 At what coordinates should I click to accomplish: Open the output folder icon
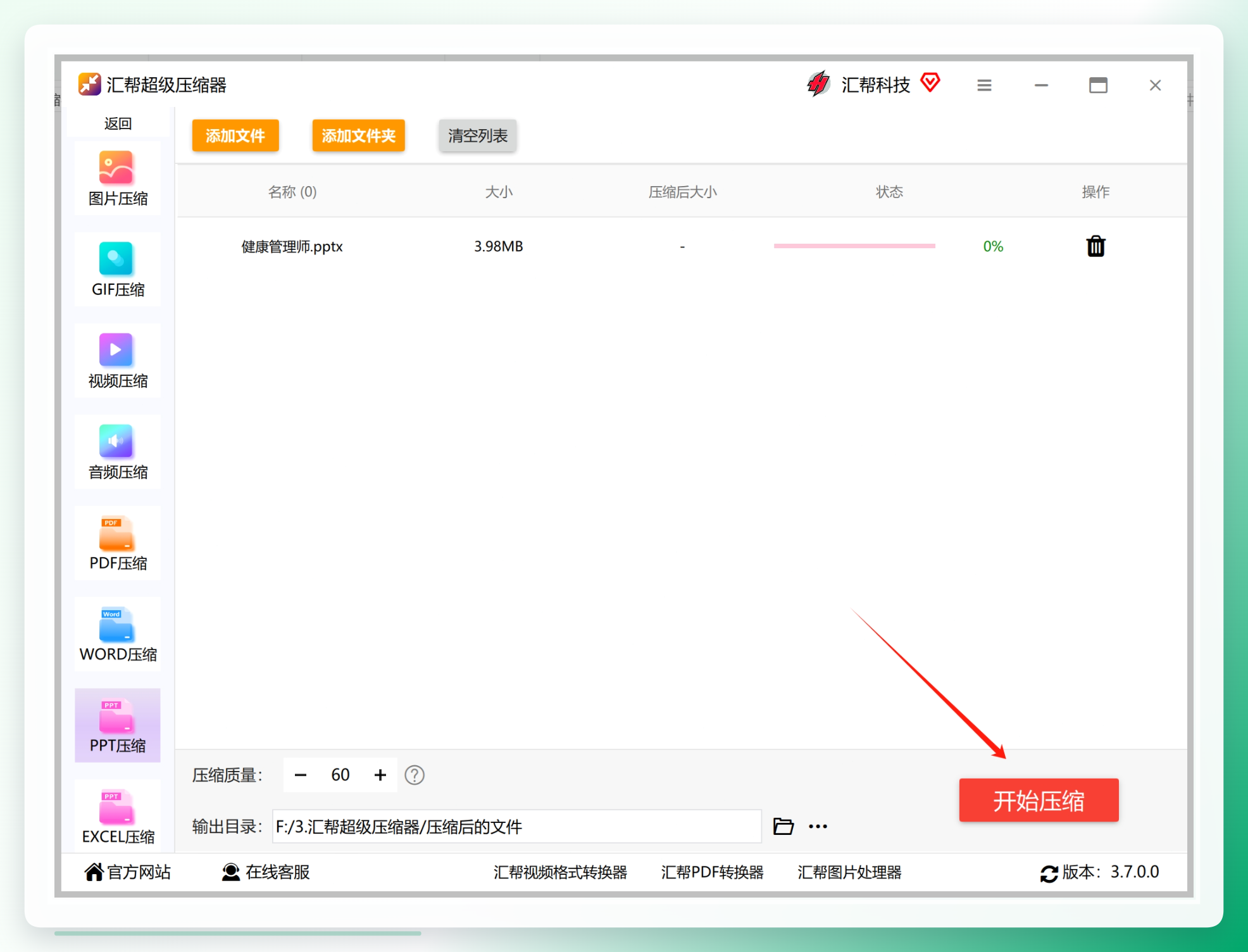[x=783, y=826]
